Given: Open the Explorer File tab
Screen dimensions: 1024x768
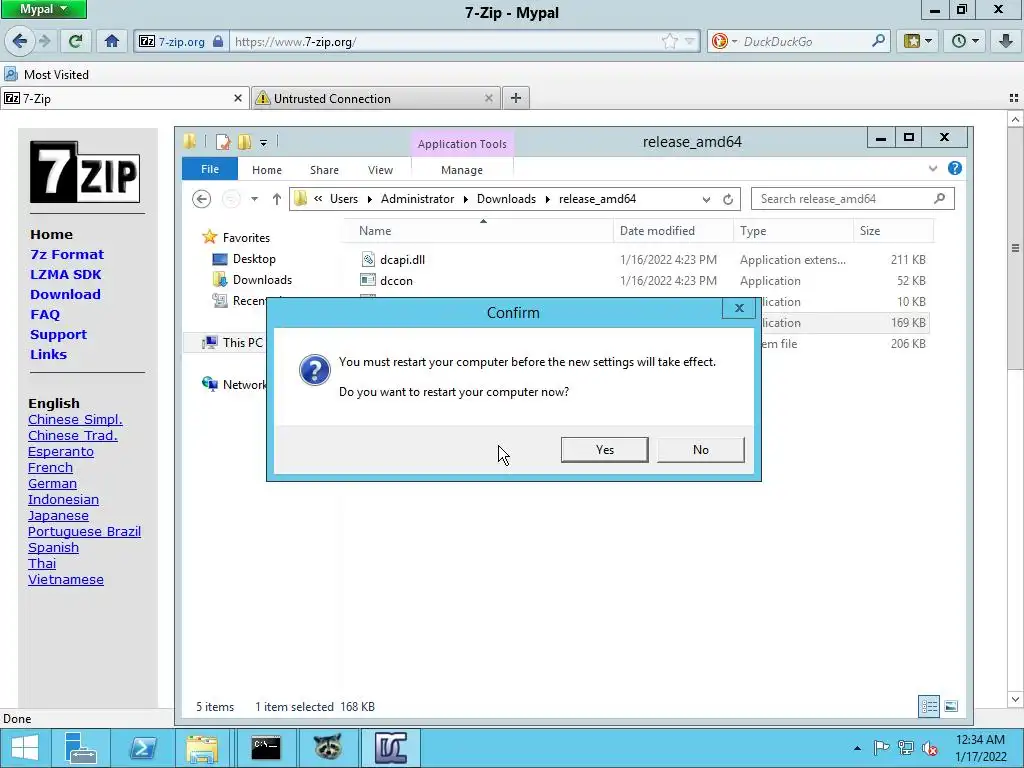Looking at the screenshot, I should (x=210, y=169).
